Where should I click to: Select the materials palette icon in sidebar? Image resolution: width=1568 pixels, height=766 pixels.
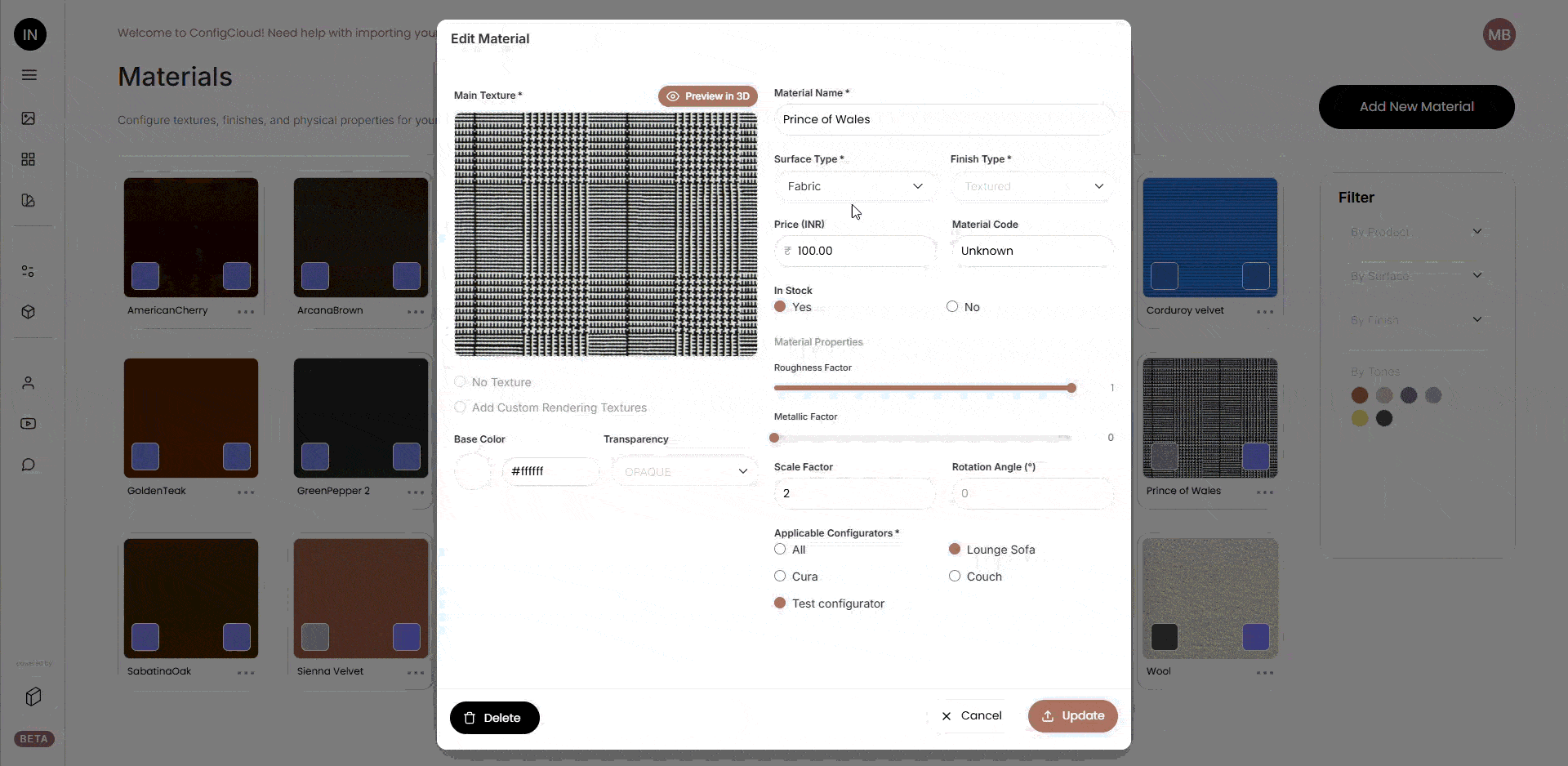[29, 201]
